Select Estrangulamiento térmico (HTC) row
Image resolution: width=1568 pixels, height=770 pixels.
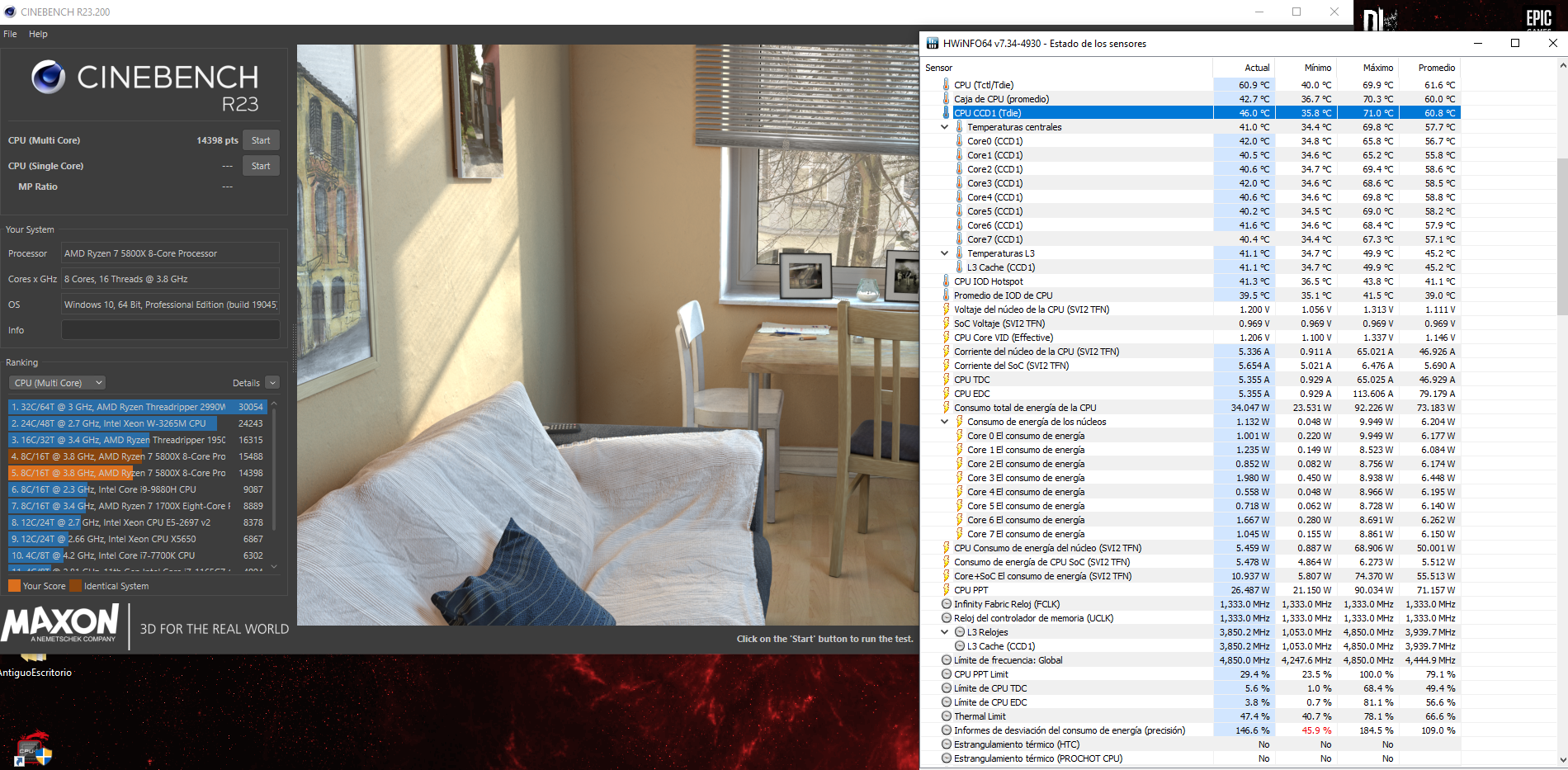[x=1191, y=744]
